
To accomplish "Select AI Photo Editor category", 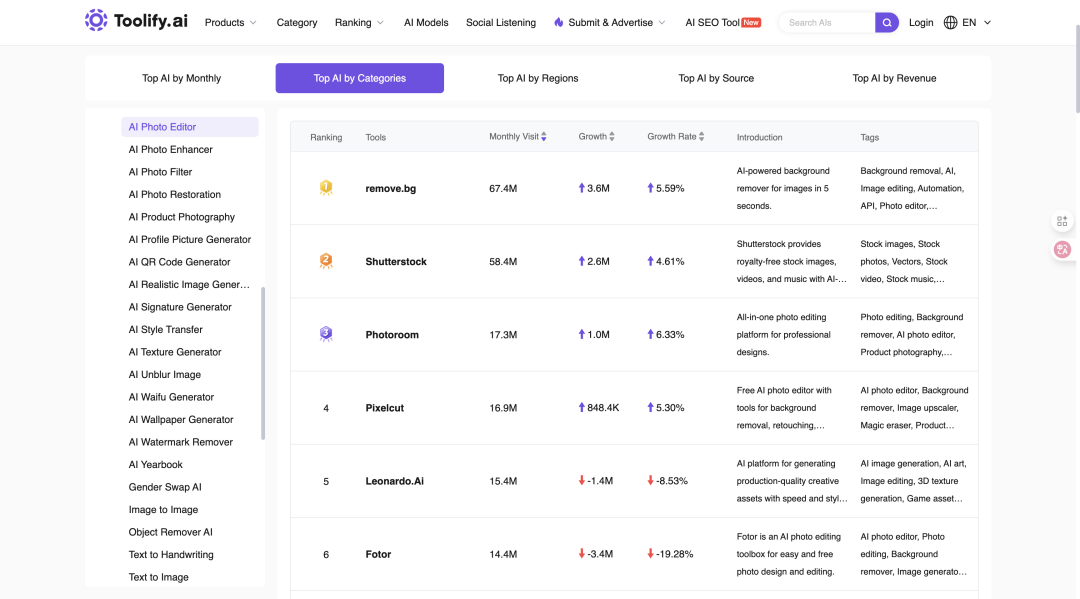I will [190, 127].
